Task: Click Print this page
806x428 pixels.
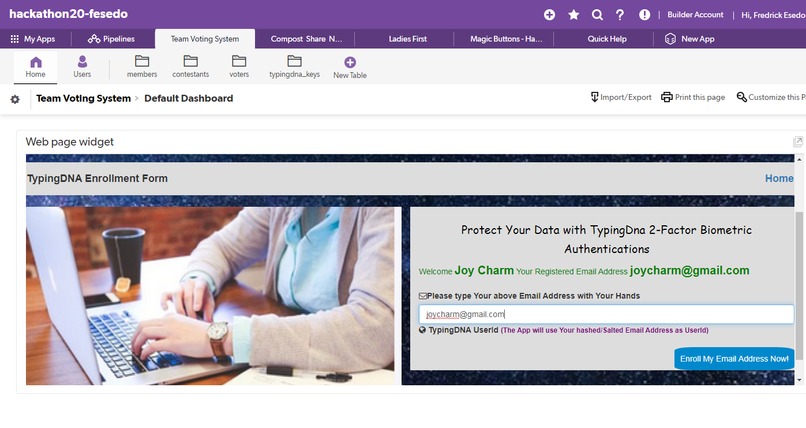Action: (693, 97)
